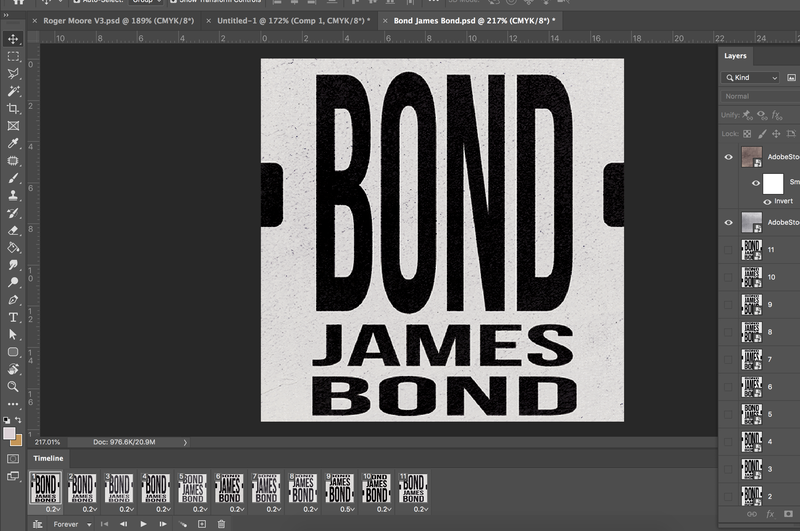Select the Zoom tool
Viewport: 800px width, 531px height.
coord(13,387)
